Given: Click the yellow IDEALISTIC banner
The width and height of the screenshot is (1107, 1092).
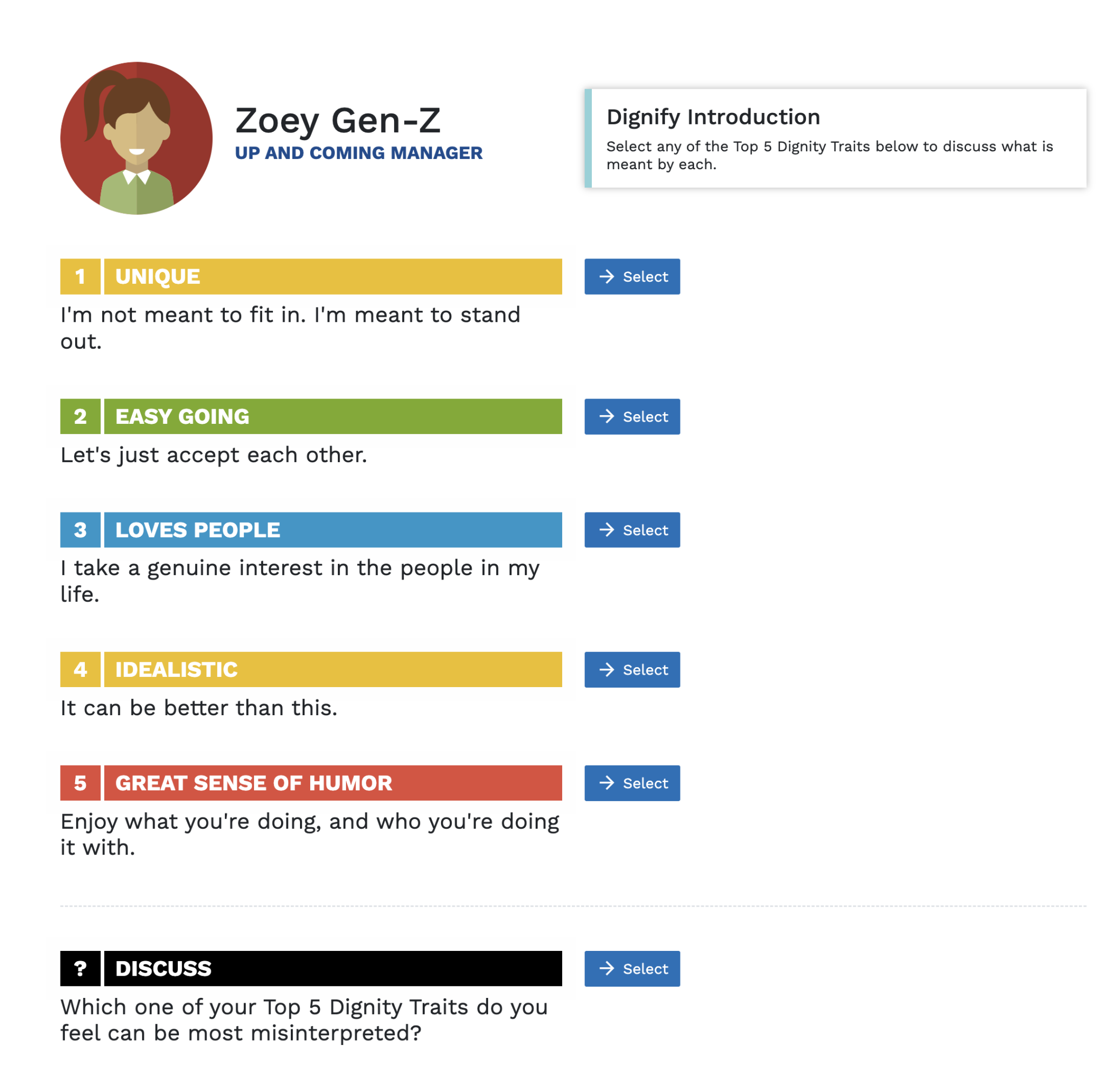Looking at the screenshot, I should click(x=332, y=669).
